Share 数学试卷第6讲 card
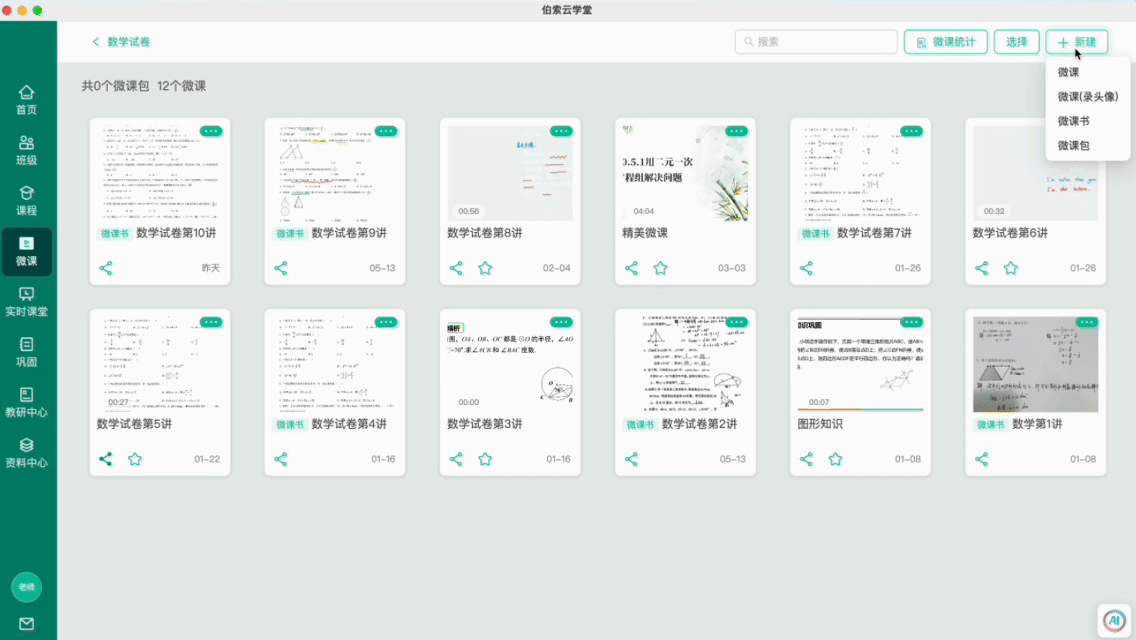This screenshot has width=1136, height=640. 982,268
